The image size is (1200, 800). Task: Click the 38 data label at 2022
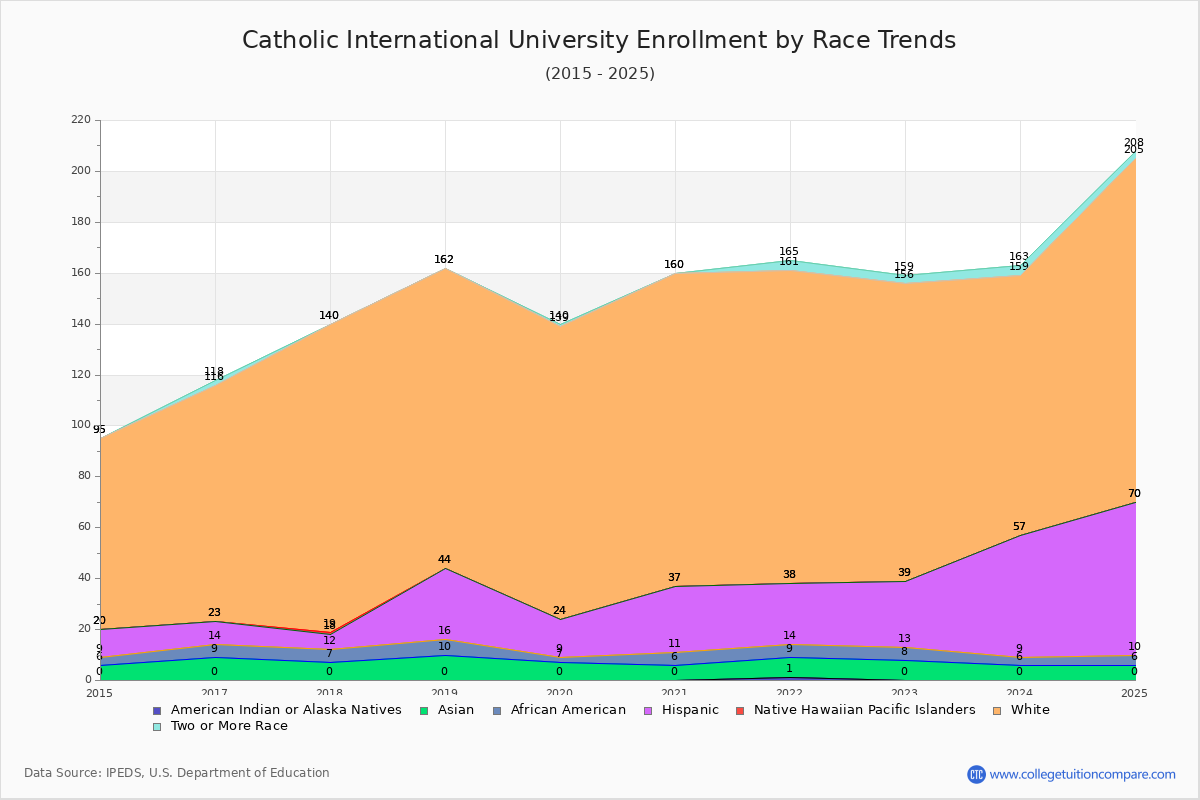click(x=789, y=575)
